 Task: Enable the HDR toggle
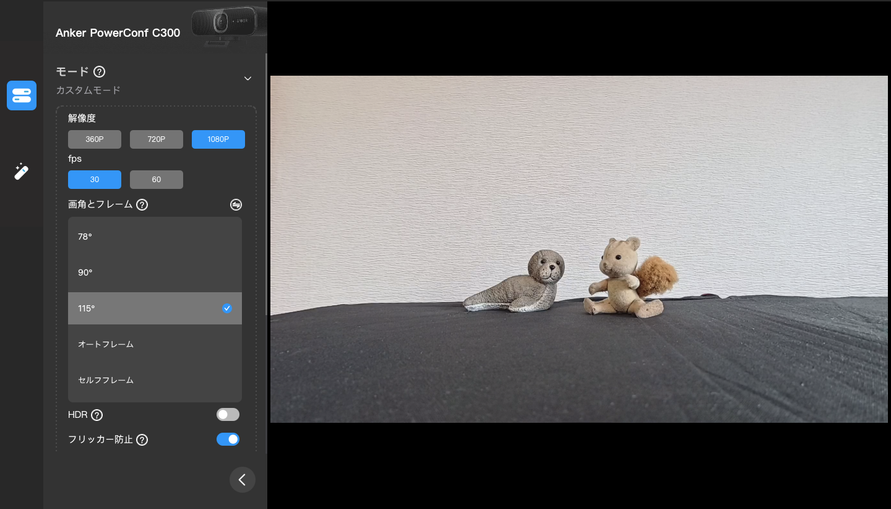coord(228,415)
